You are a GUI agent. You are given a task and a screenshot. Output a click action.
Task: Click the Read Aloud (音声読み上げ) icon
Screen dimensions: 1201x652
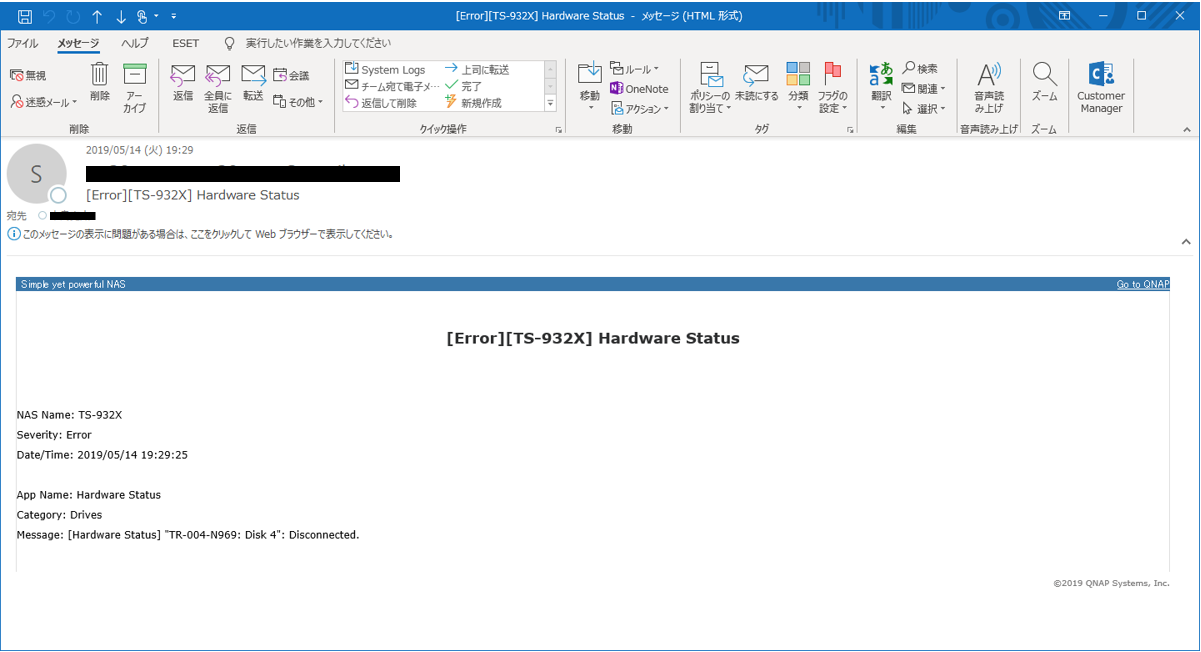[989, 76]
